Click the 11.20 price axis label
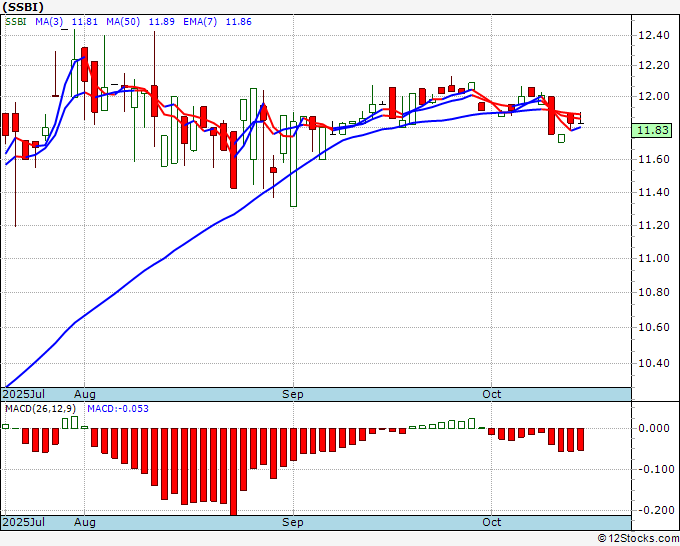This screenshot has width=680, height=546. pyautogui.click(x=654, y=225)
